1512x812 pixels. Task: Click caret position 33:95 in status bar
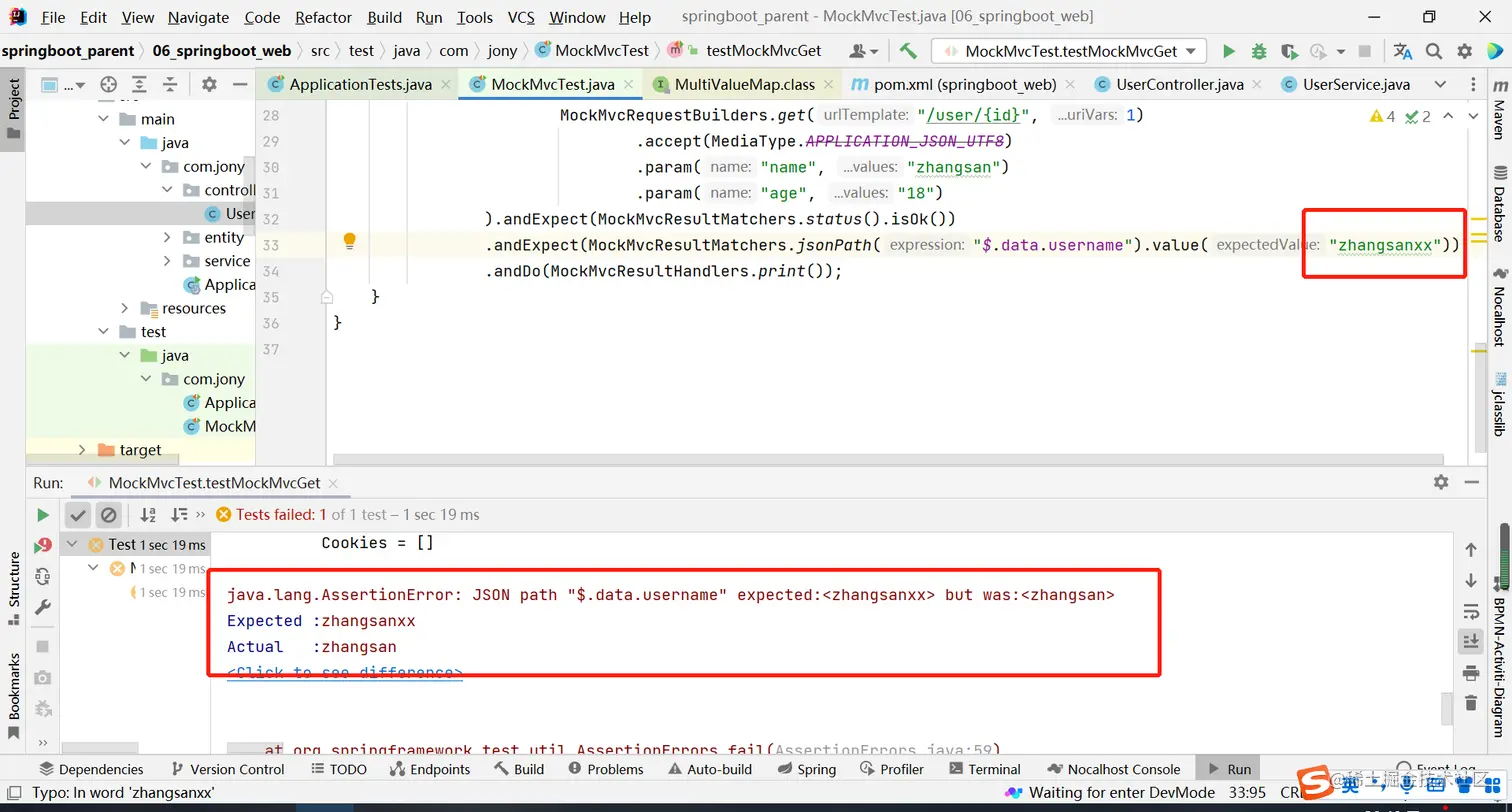click(x=1248, y=793)
